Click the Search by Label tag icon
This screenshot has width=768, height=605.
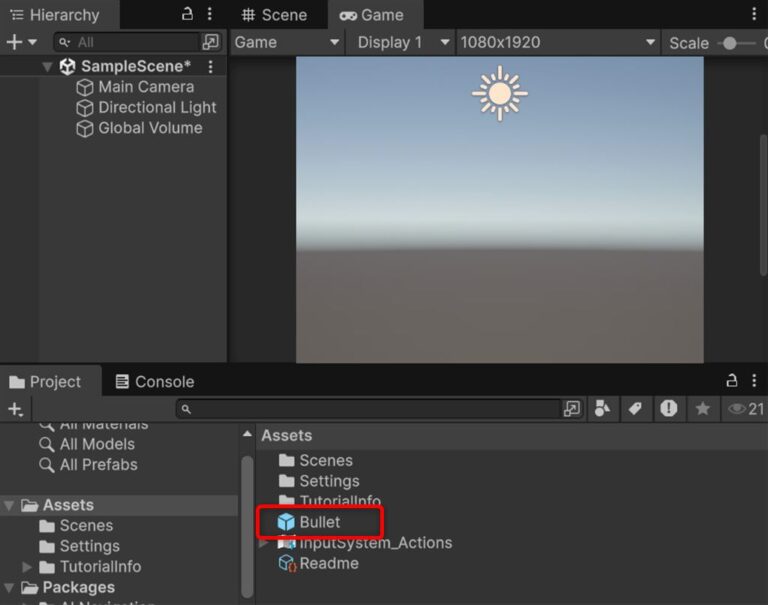click(635, 409)
